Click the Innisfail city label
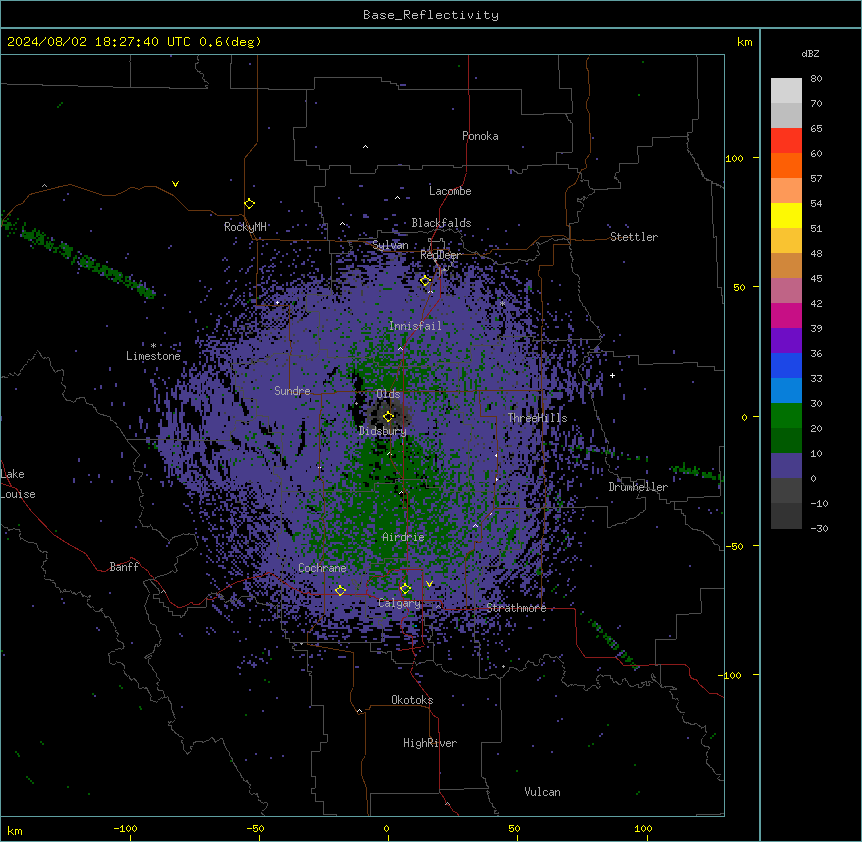This screenshot has height=842, width=862. (415, 326)
